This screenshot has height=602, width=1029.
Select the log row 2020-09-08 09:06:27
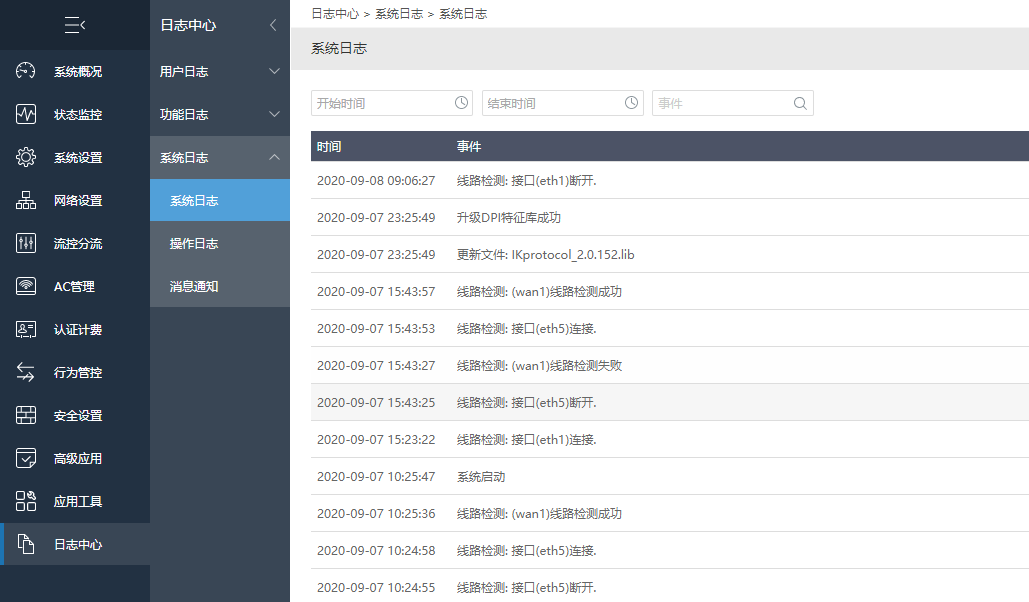tap(669, 181)
